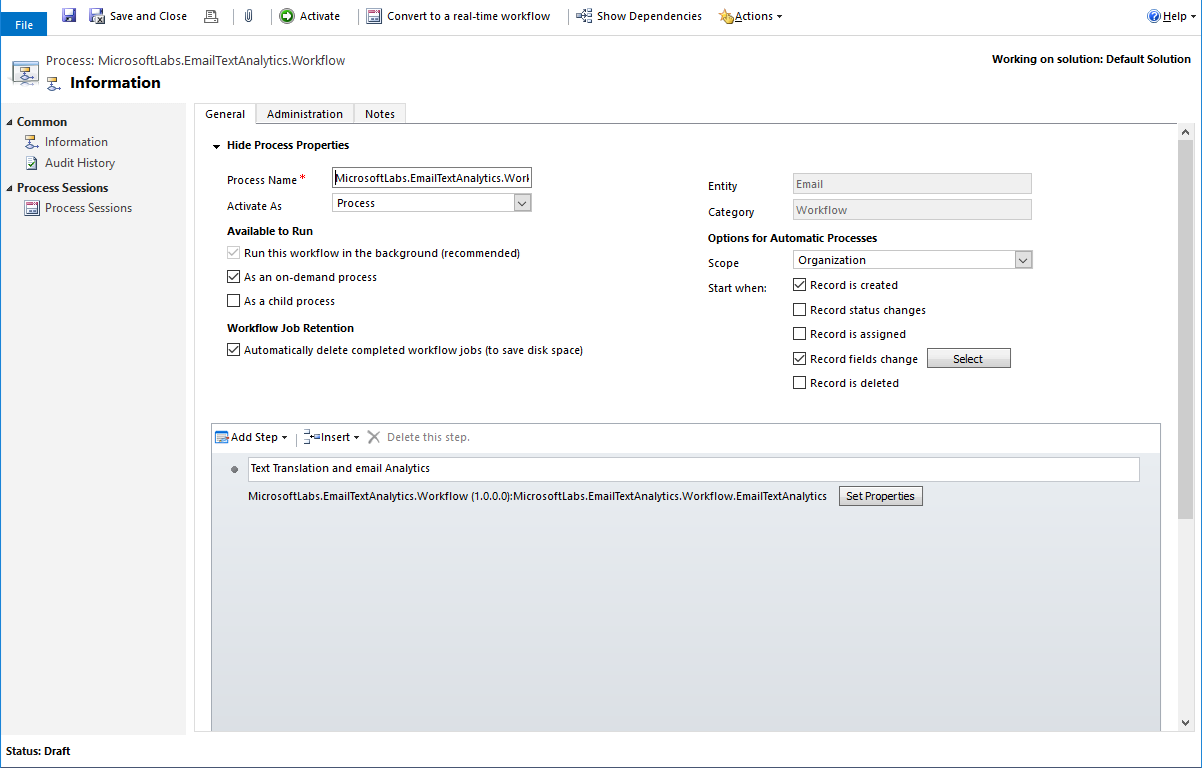Click the green Activate icon
1202x768 pixels.
click(287, 16)
